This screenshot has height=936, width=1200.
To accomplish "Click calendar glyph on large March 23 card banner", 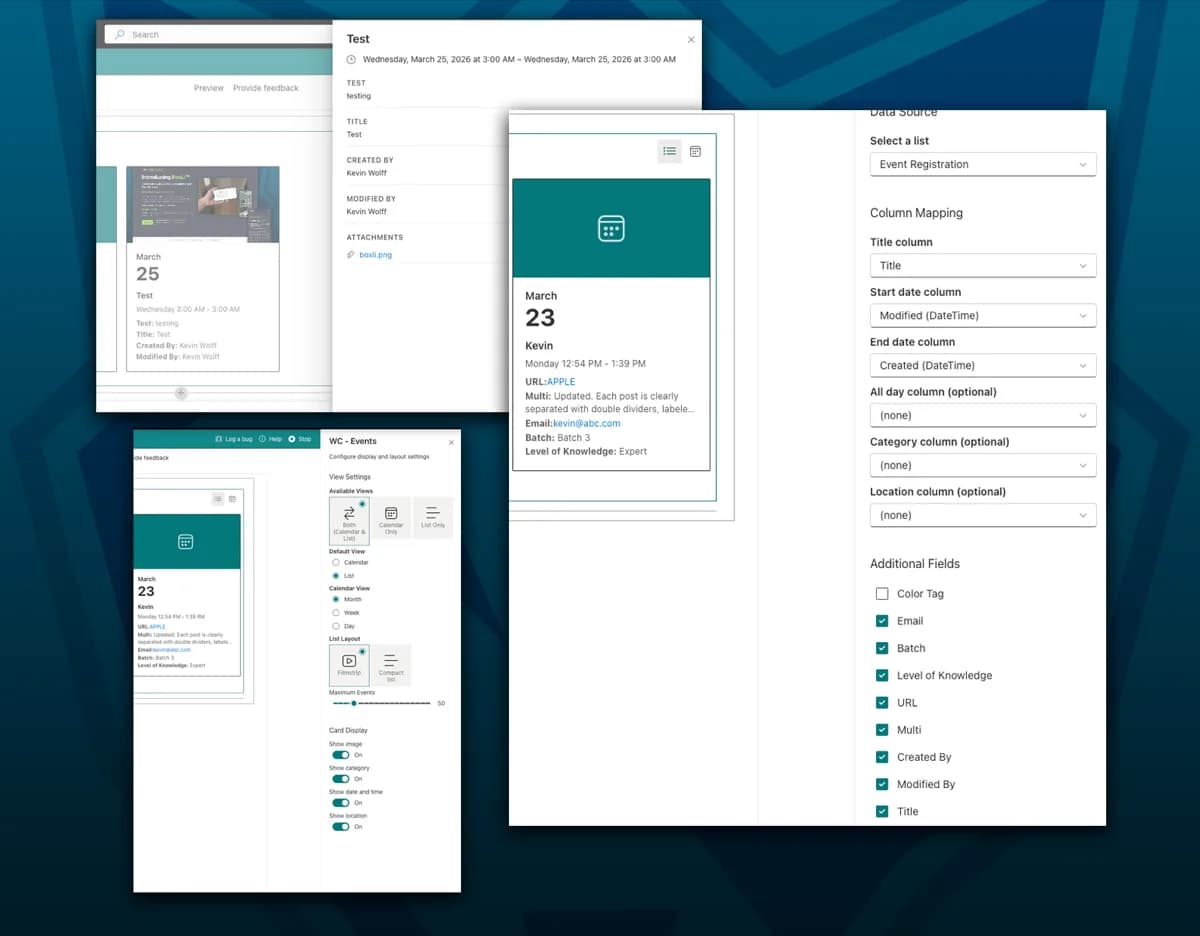I will 611,228.
